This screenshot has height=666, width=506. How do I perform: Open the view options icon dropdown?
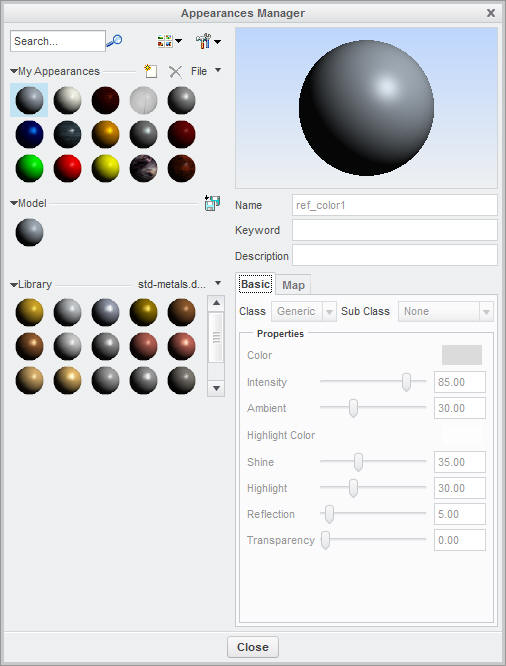pos(169,41)
